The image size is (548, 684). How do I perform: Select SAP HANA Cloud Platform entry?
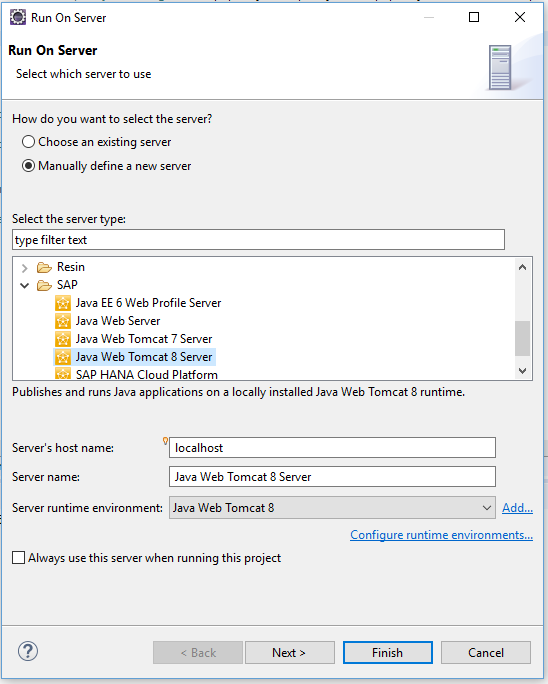click(147, 374)
